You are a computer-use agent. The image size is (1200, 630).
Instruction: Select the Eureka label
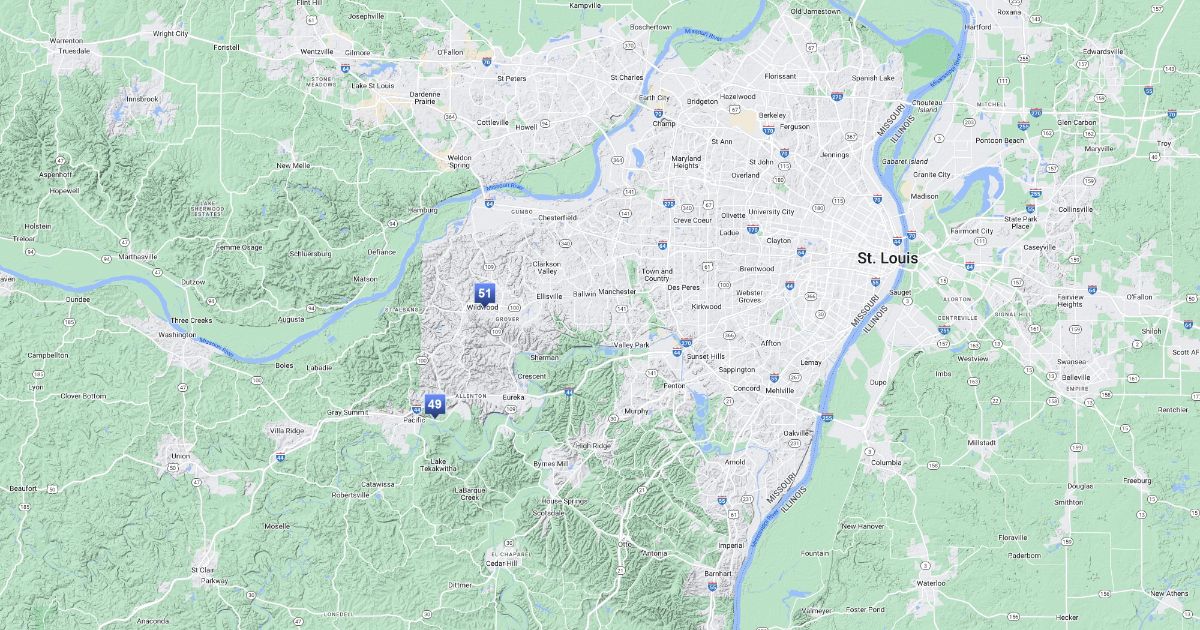click(x=513, y=397)
